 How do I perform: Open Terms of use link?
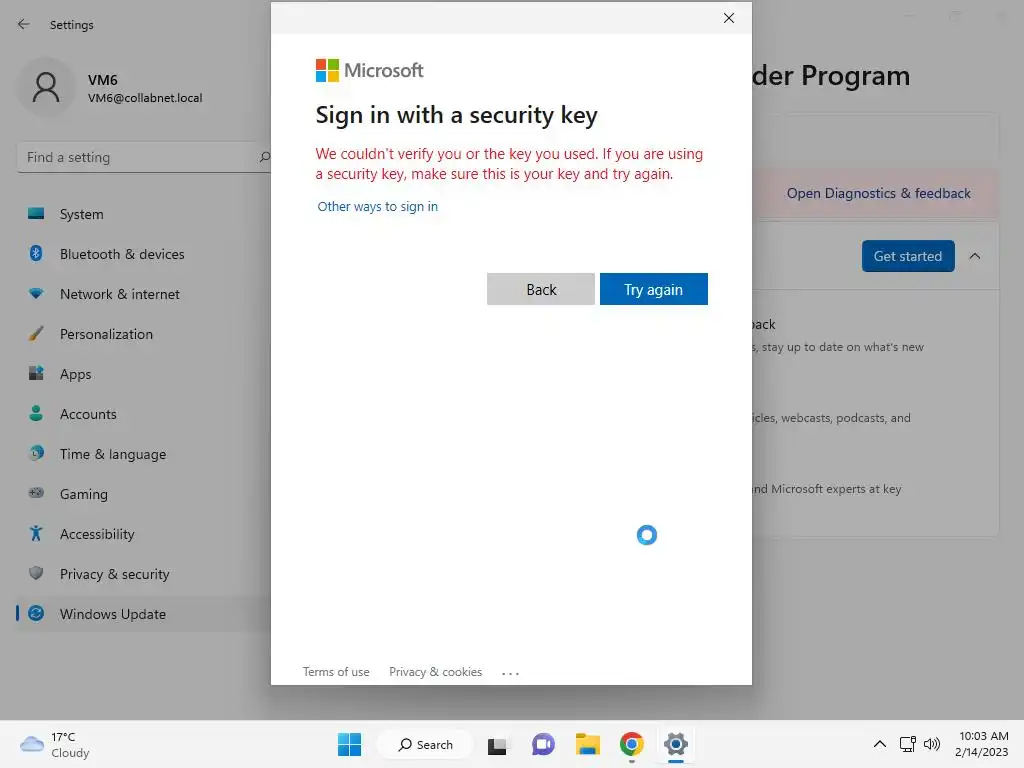pyautogui.click(x=336, y=672)
